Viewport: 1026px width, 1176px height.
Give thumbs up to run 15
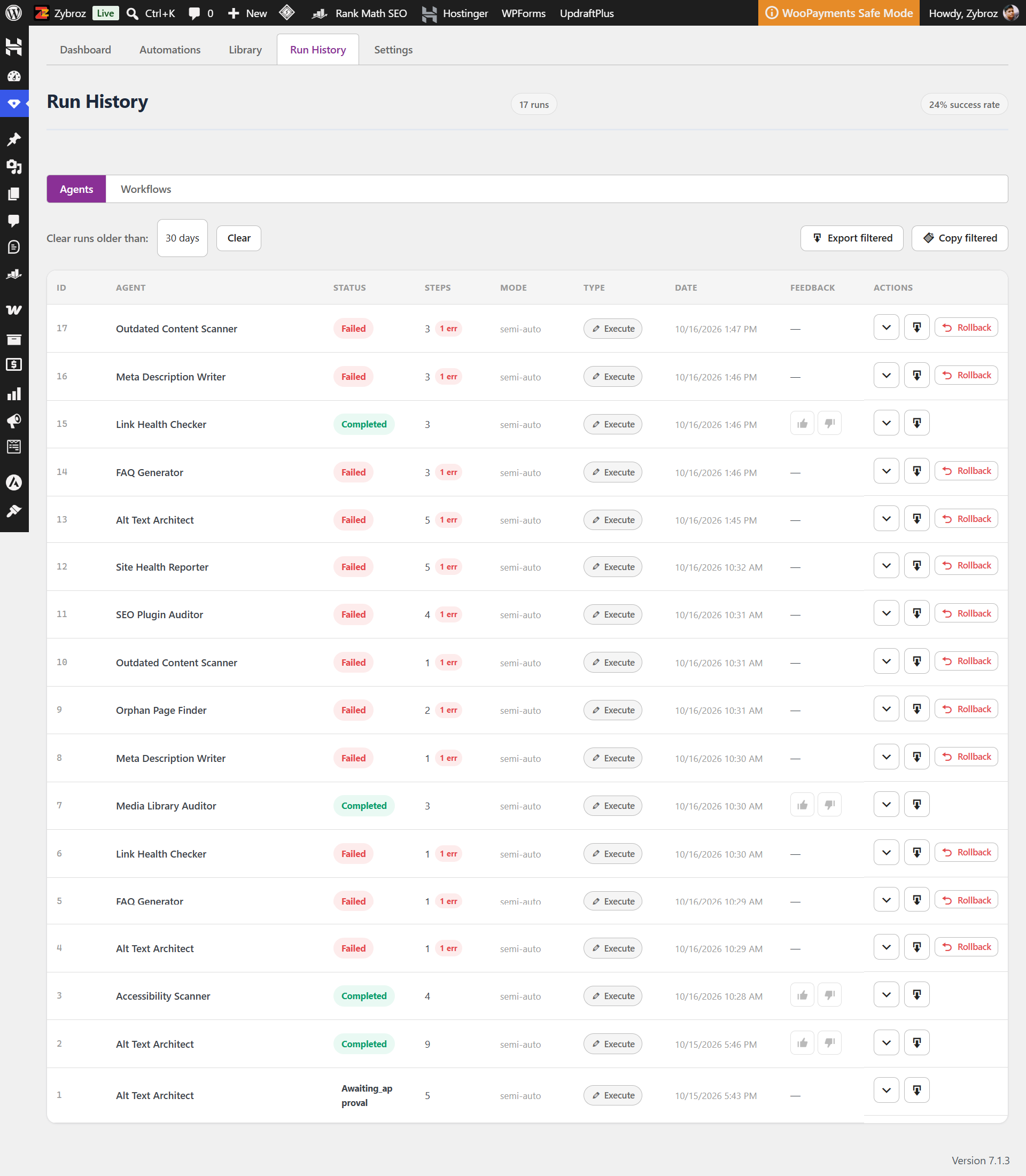coord(802,424)
